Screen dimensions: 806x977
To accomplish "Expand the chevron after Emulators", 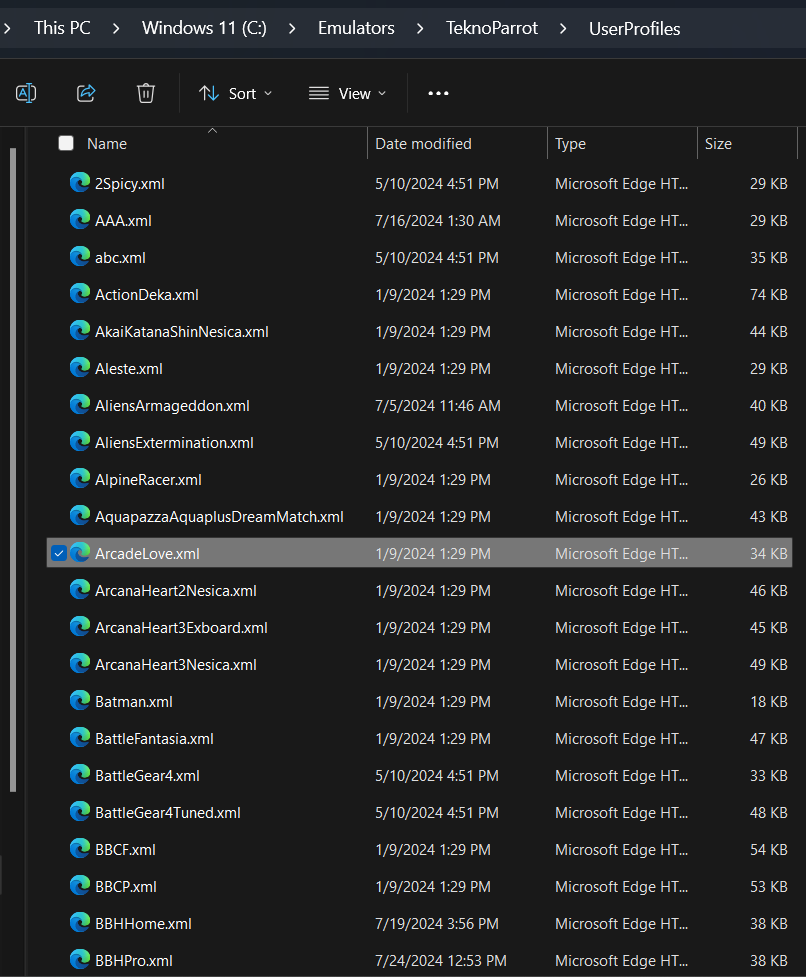I will (420, 29).
